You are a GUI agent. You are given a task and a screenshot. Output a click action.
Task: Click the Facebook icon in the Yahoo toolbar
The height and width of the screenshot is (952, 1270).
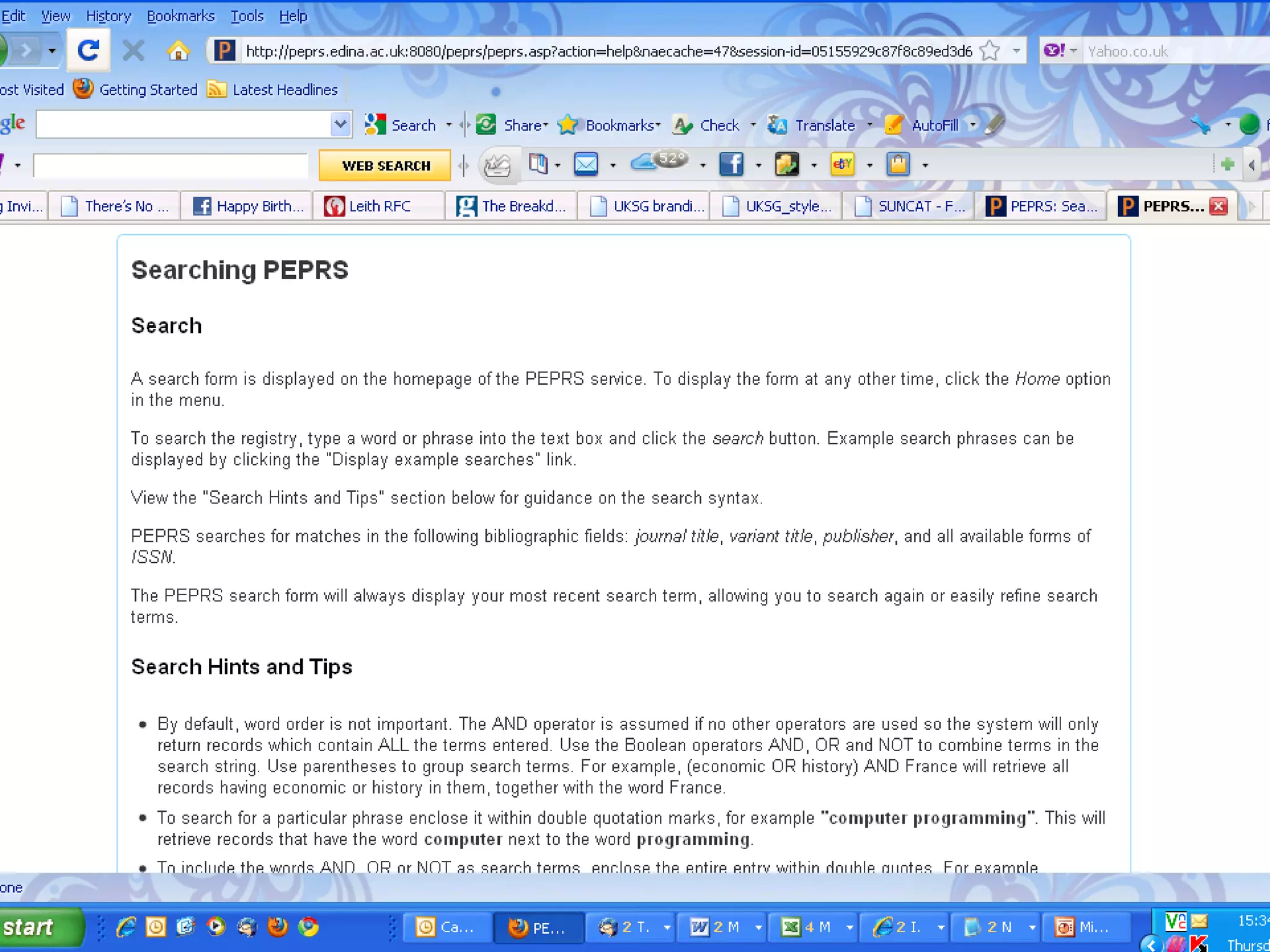tap(731, 164)
